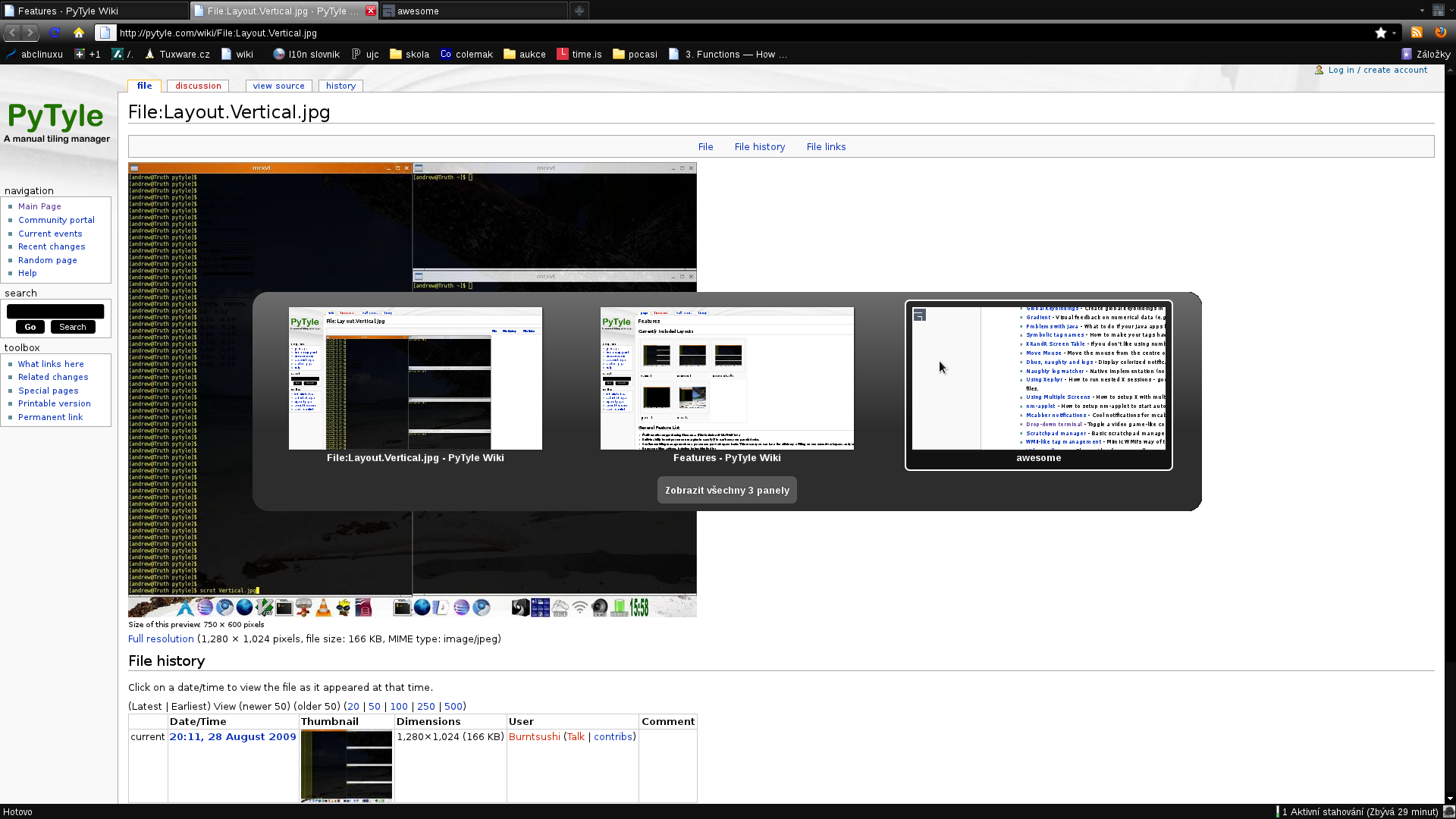The image size is (1456, 819).
Task: Expand the skola bookmarks folder
Action: click(409, 55)
